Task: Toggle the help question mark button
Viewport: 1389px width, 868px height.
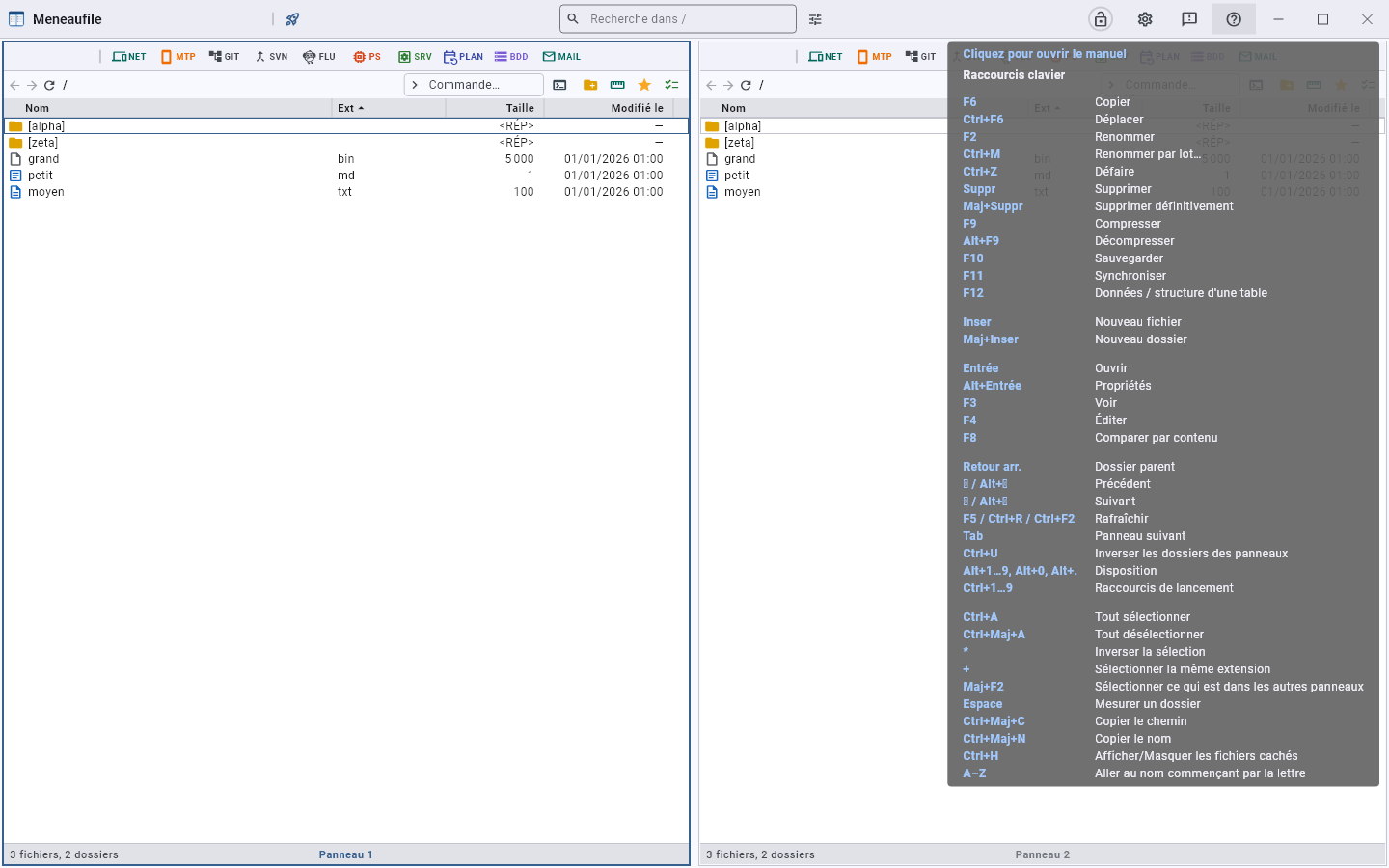Action: click(1234, 19)
